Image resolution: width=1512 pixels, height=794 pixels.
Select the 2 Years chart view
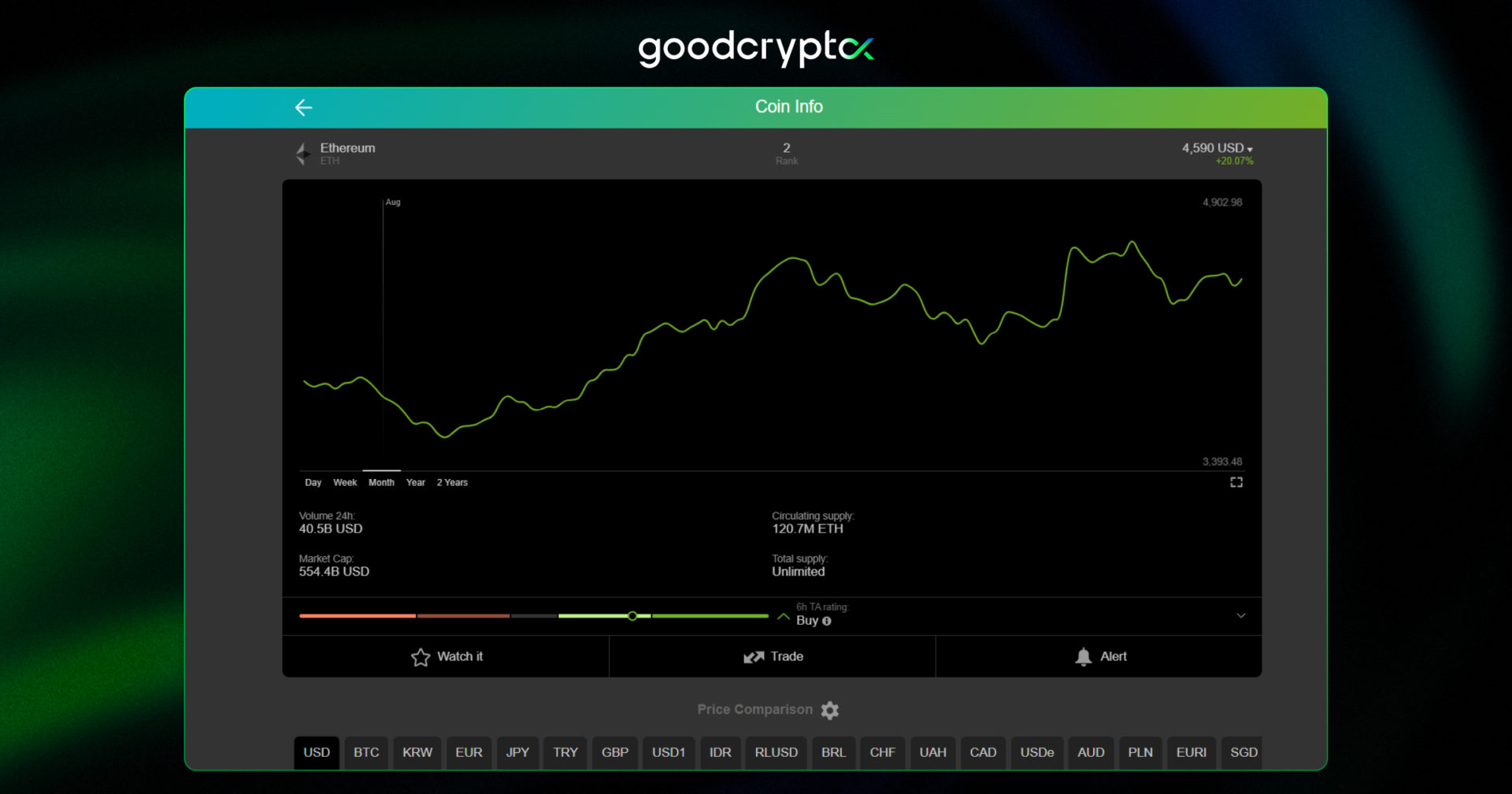click(452, 482)
